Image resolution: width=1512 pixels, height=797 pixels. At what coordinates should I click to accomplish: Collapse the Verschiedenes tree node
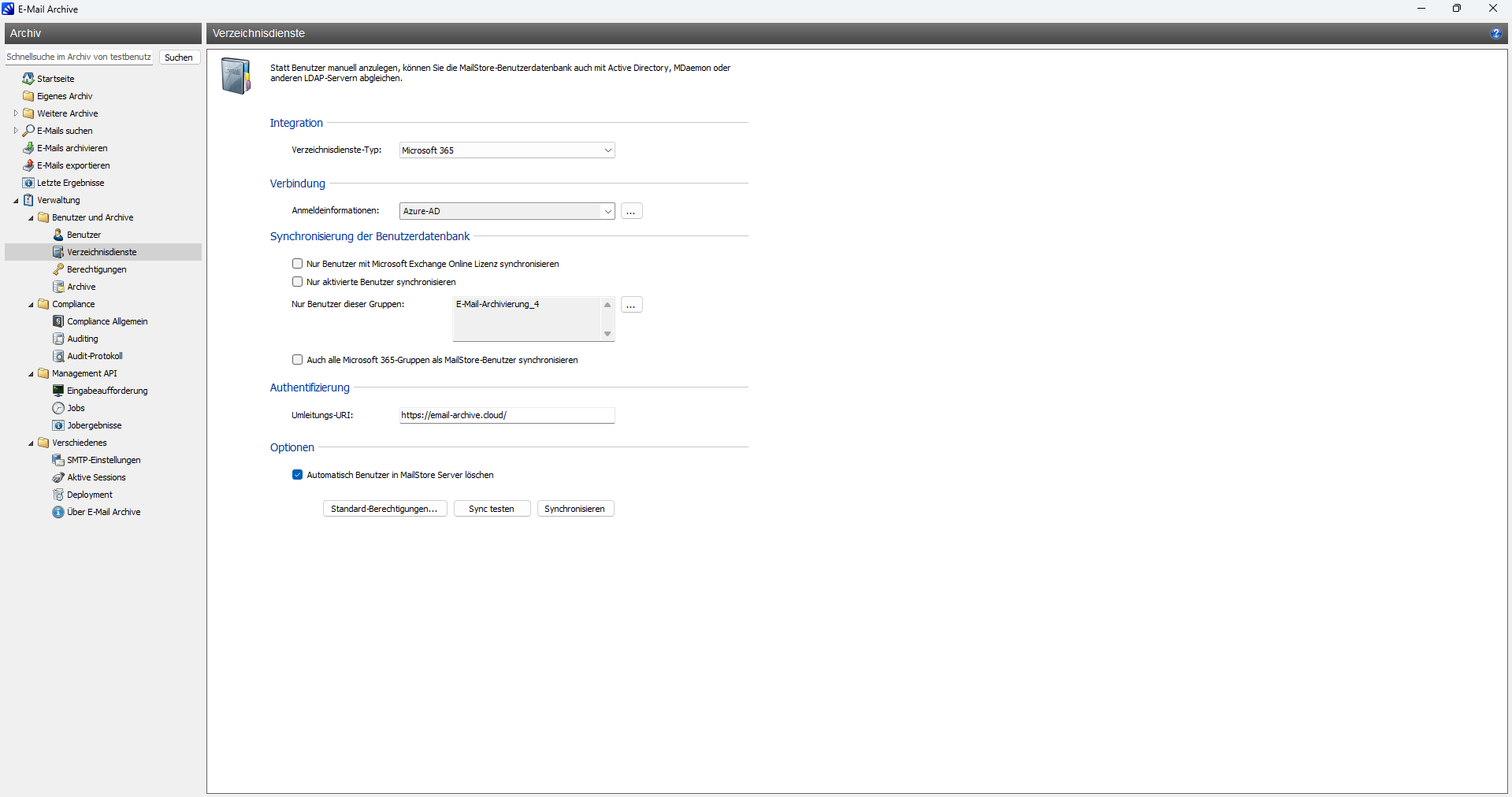(x=31, y=443)
